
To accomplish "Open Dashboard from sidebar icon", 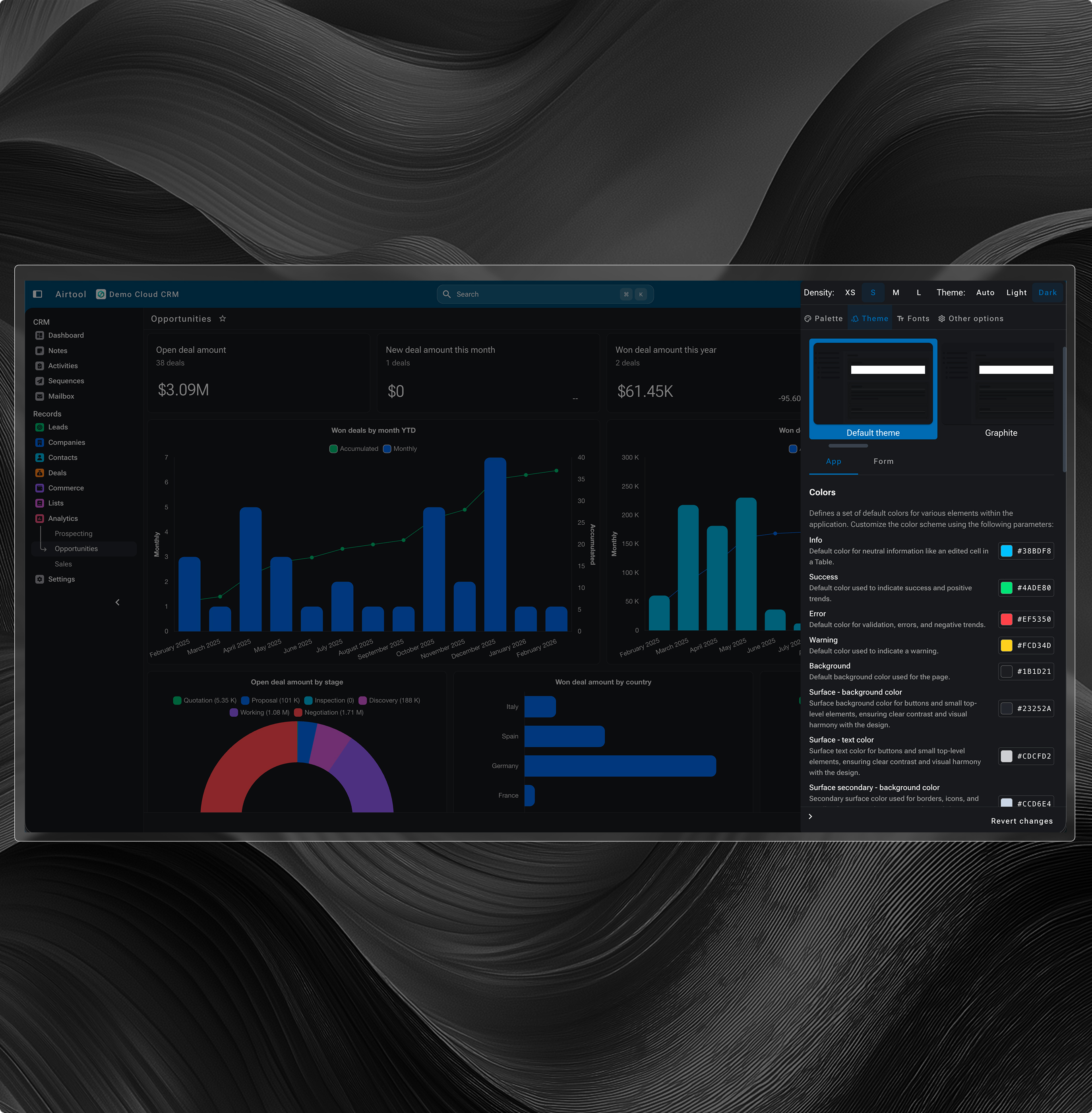I will 40,335.
